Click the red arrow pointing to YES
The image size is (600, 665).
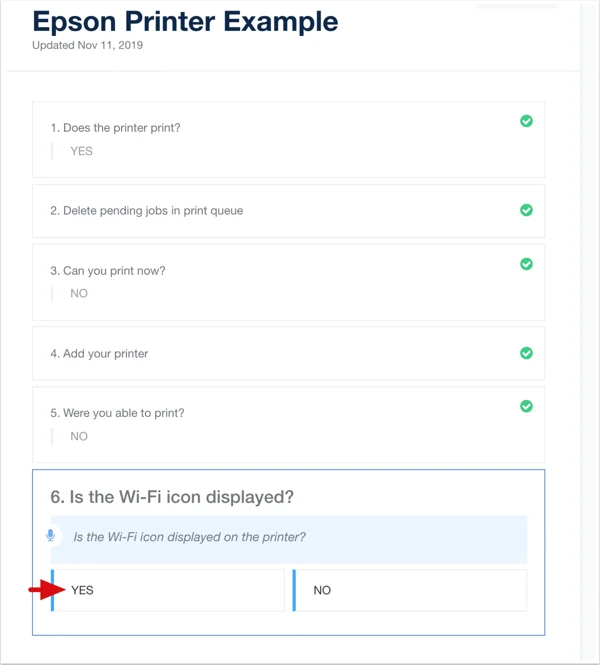point(47,590)
